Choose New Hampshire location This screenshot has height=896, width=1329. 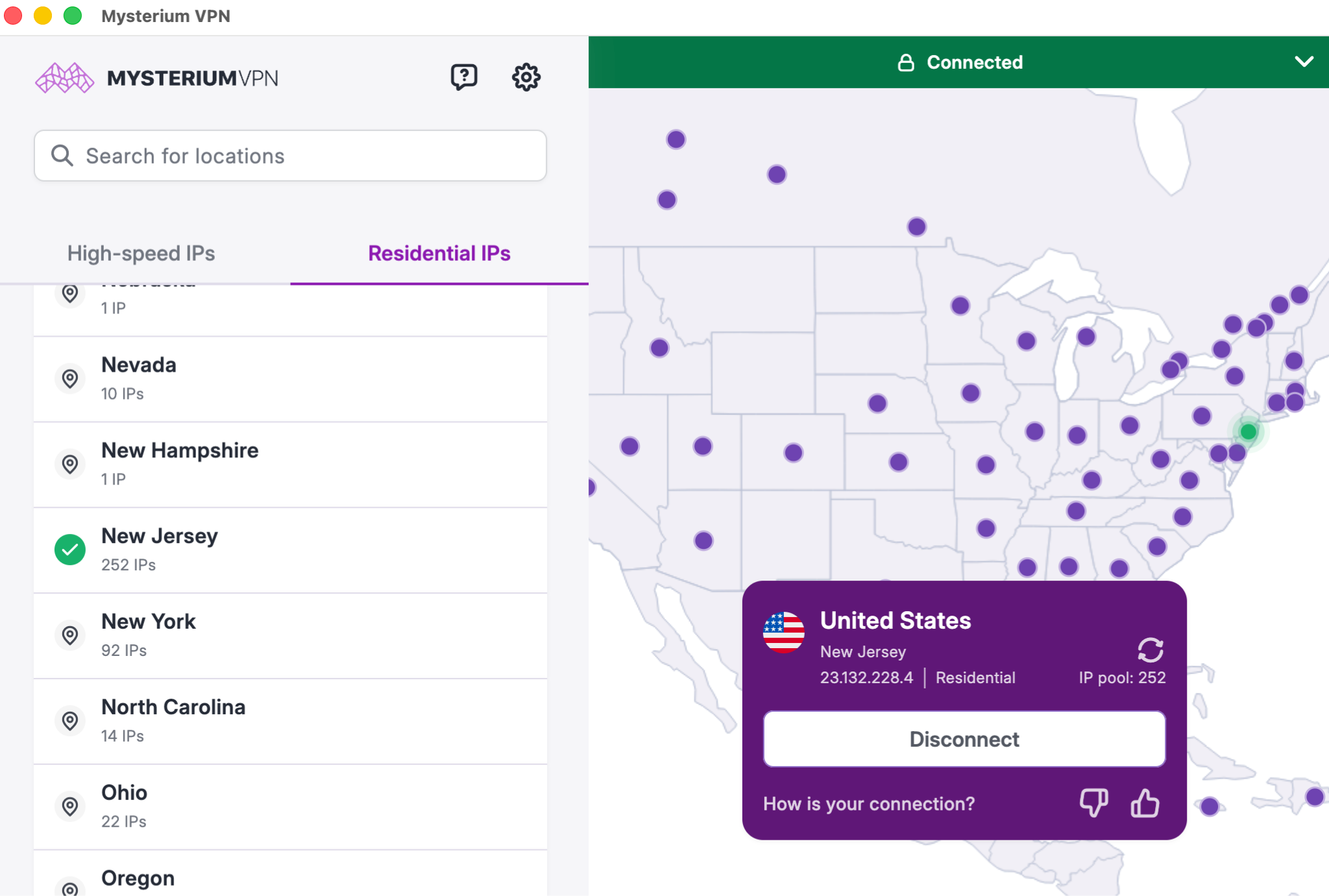(x=290, y=465)
